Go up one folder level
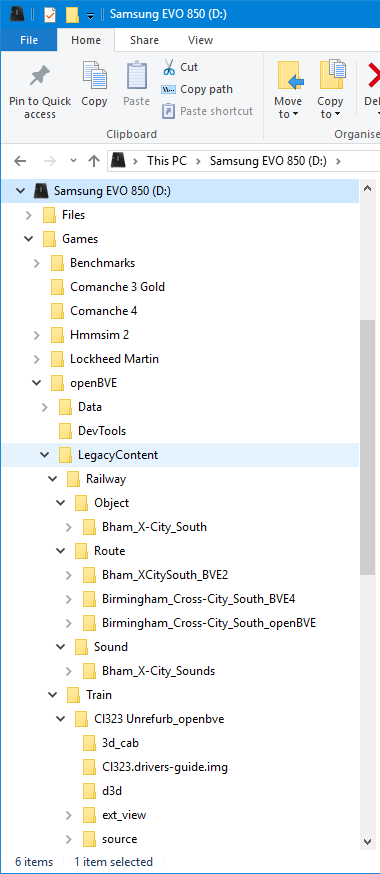The height and width of the screenshot is (874, 380). [94, 161]
